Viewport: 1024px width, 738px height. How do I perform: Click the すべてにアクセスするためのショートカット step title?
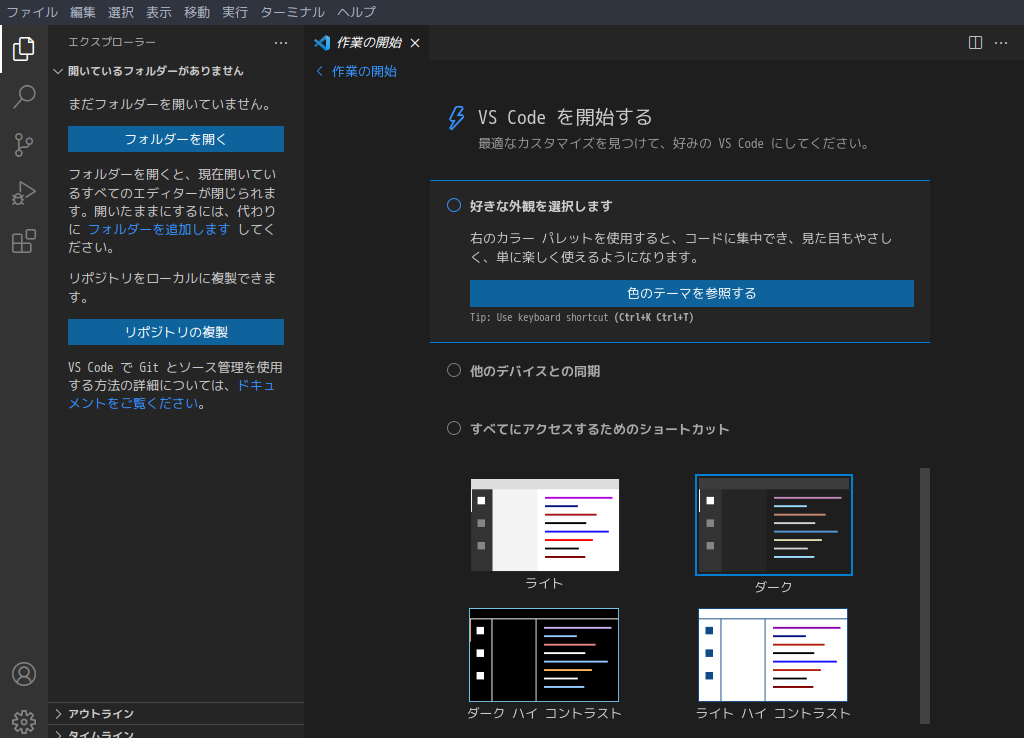(600, 429)
